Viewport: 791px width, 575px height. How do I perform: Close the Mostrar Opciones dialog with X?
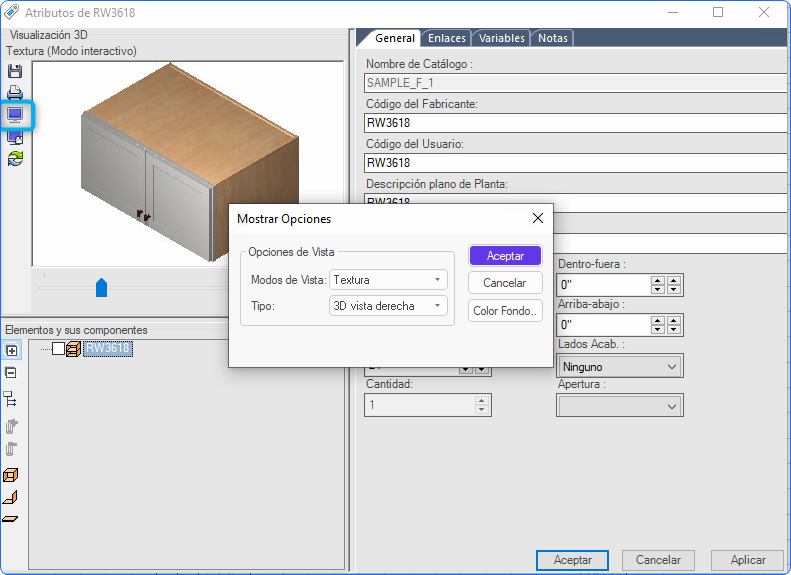pyautogui.click(x=538, y=218)
